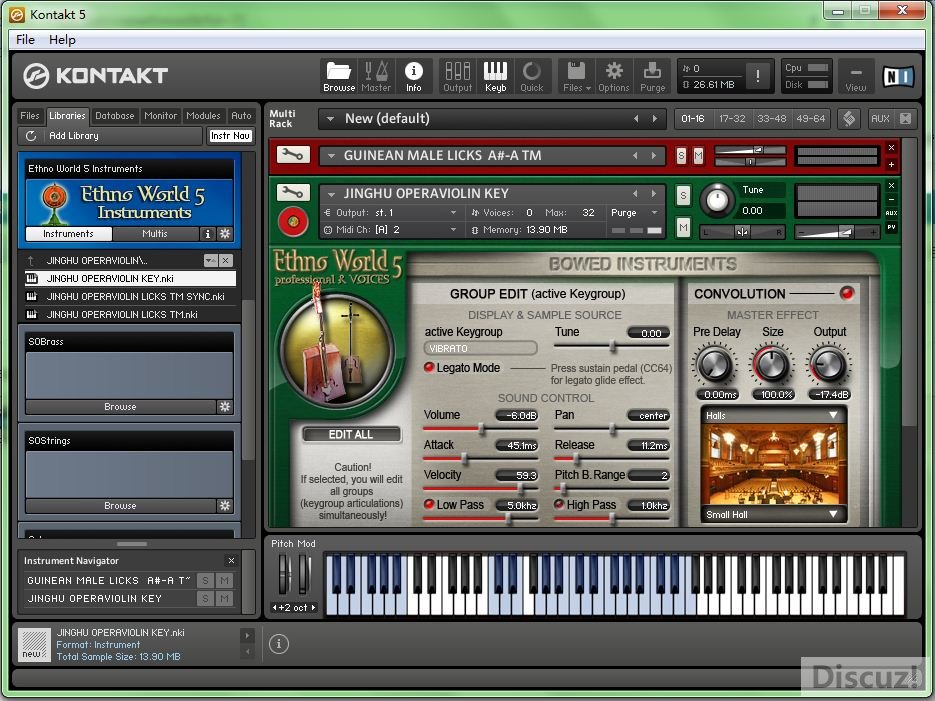Toggle the Convolution effect LED
This screenshot has width=935, height=701.
pos(846,293)
